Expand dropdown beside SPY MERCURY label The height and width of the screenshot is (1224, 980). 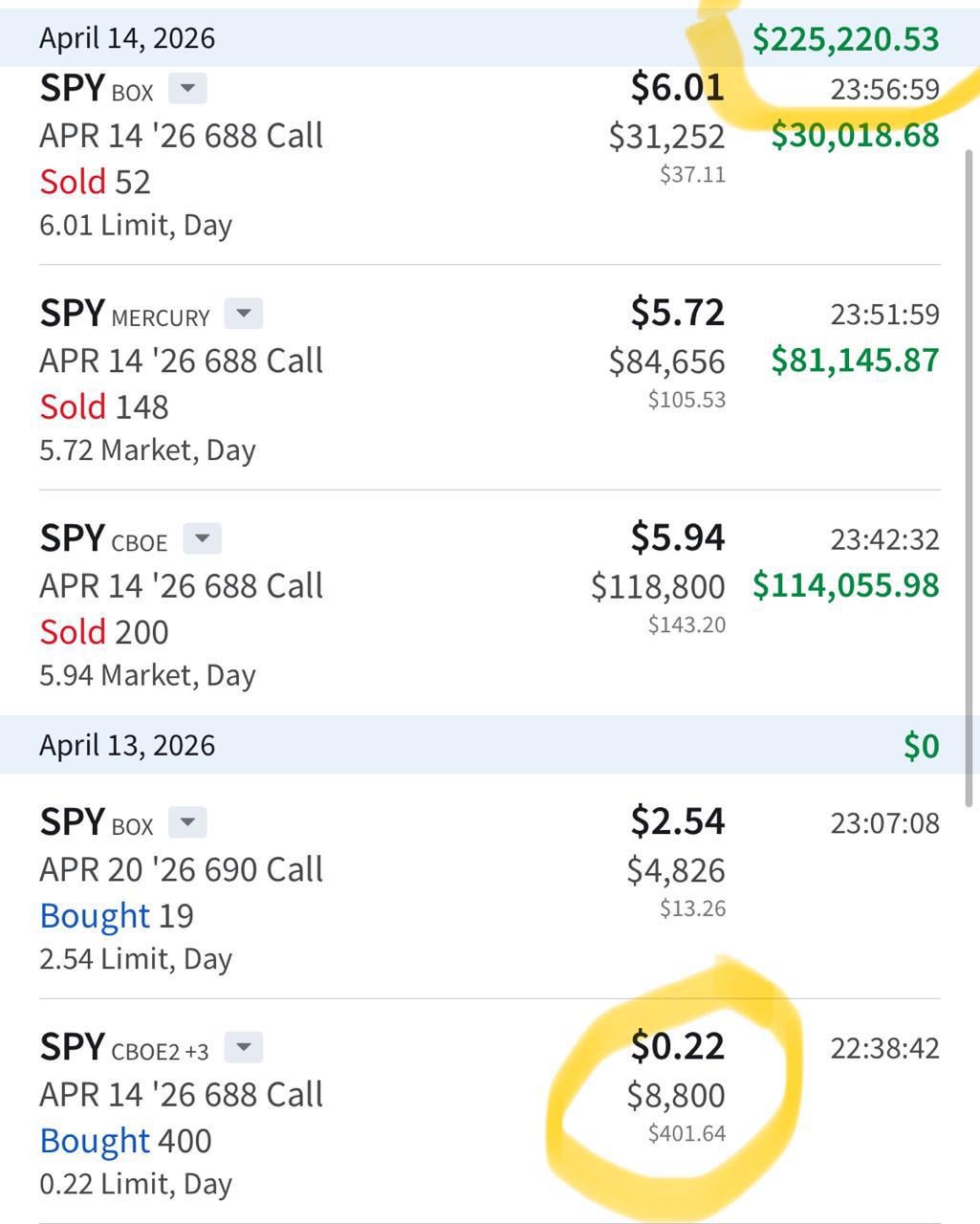[244, 314]
